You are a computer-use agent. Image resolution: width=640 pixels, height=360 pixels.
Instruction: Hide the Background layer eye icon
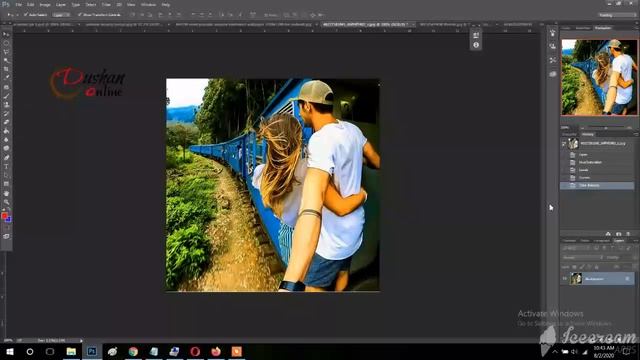[x=565, y=279]
